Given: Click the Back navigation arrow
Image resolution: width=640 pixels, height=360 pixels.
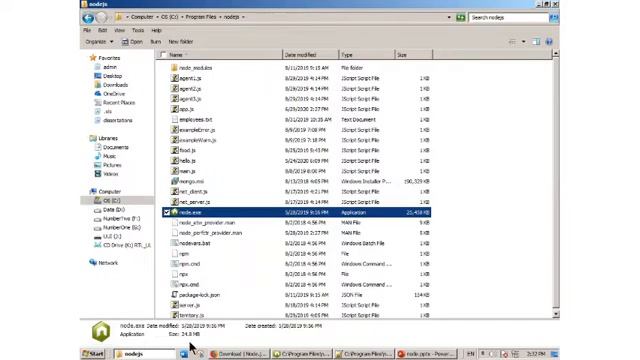Looking at the screenshot, I should [x=88, y=18].
